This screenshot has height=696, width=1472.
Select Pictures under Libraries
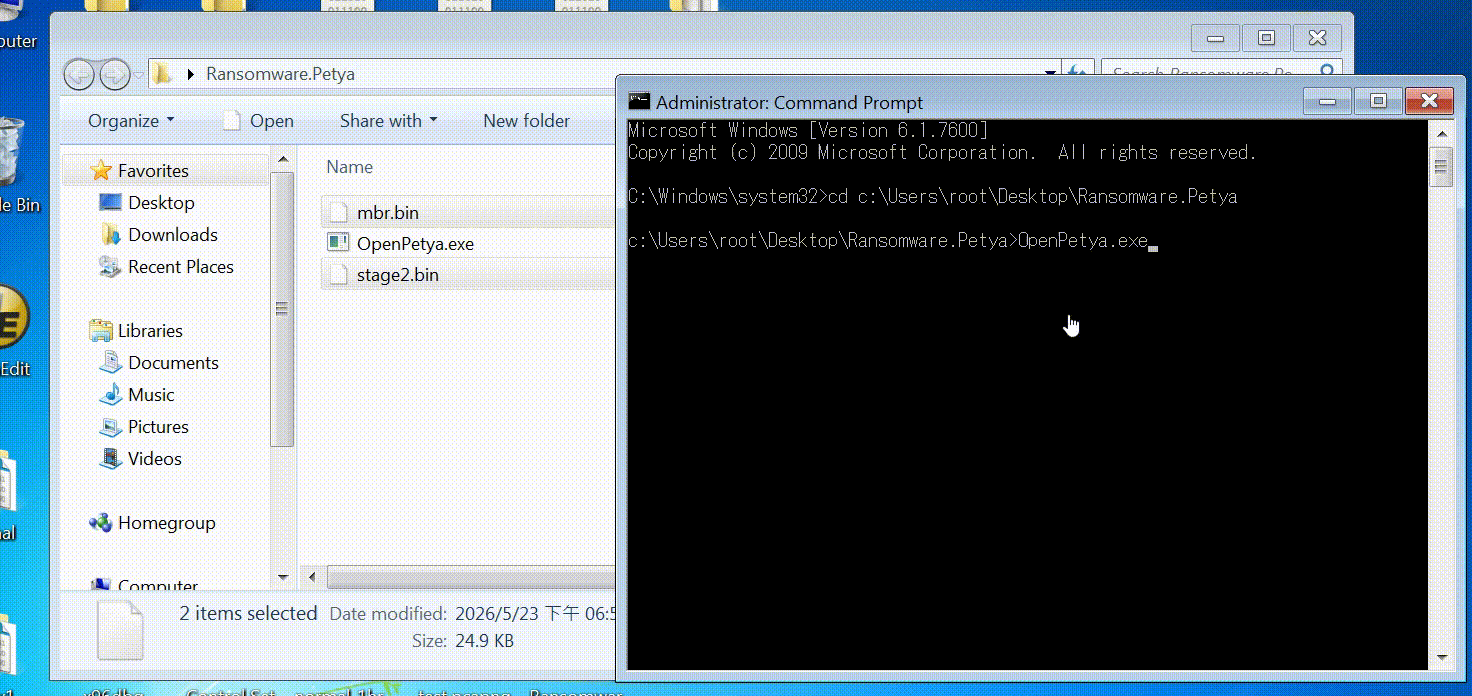coord(158,427)
